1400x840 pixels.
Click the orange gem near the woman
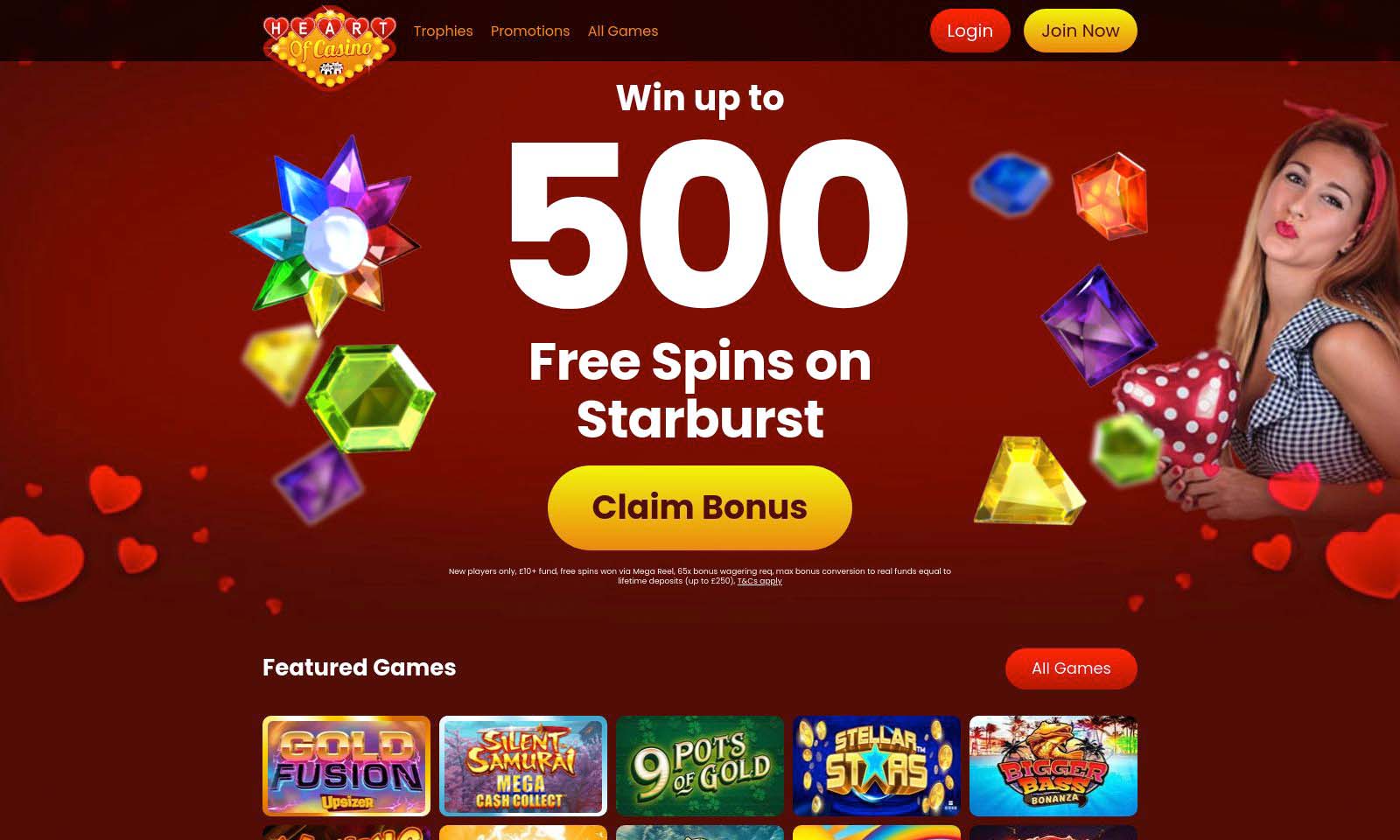[x=1110, y=196]
